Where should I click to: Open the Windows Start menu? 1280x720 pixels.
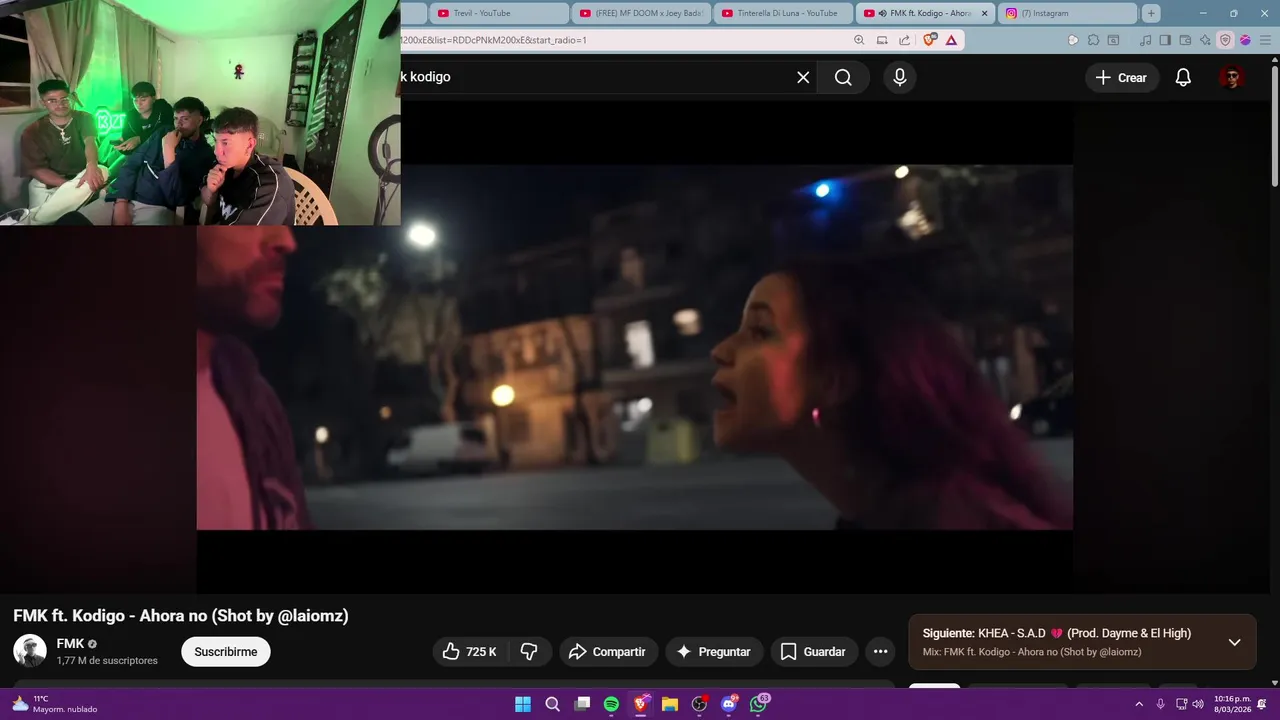pyautogui.click(x=523, y=704)
